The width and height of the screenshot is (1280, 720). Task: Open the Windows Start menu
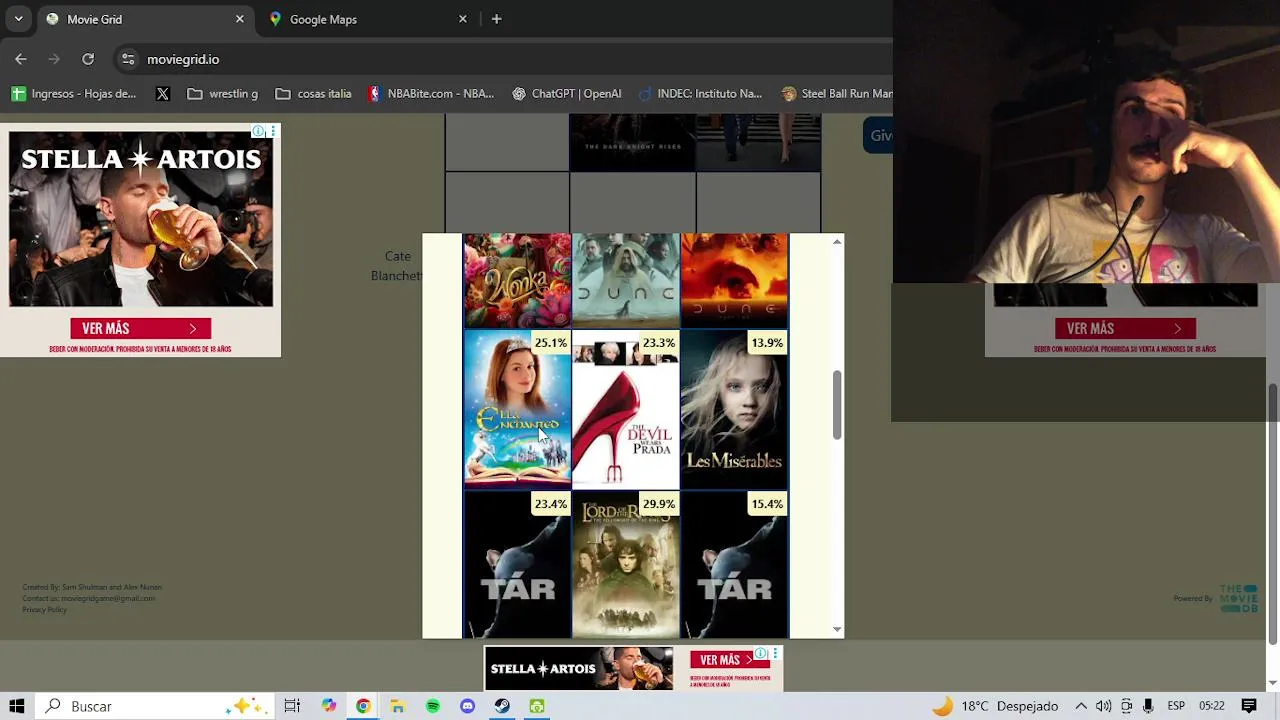(17, 706)
